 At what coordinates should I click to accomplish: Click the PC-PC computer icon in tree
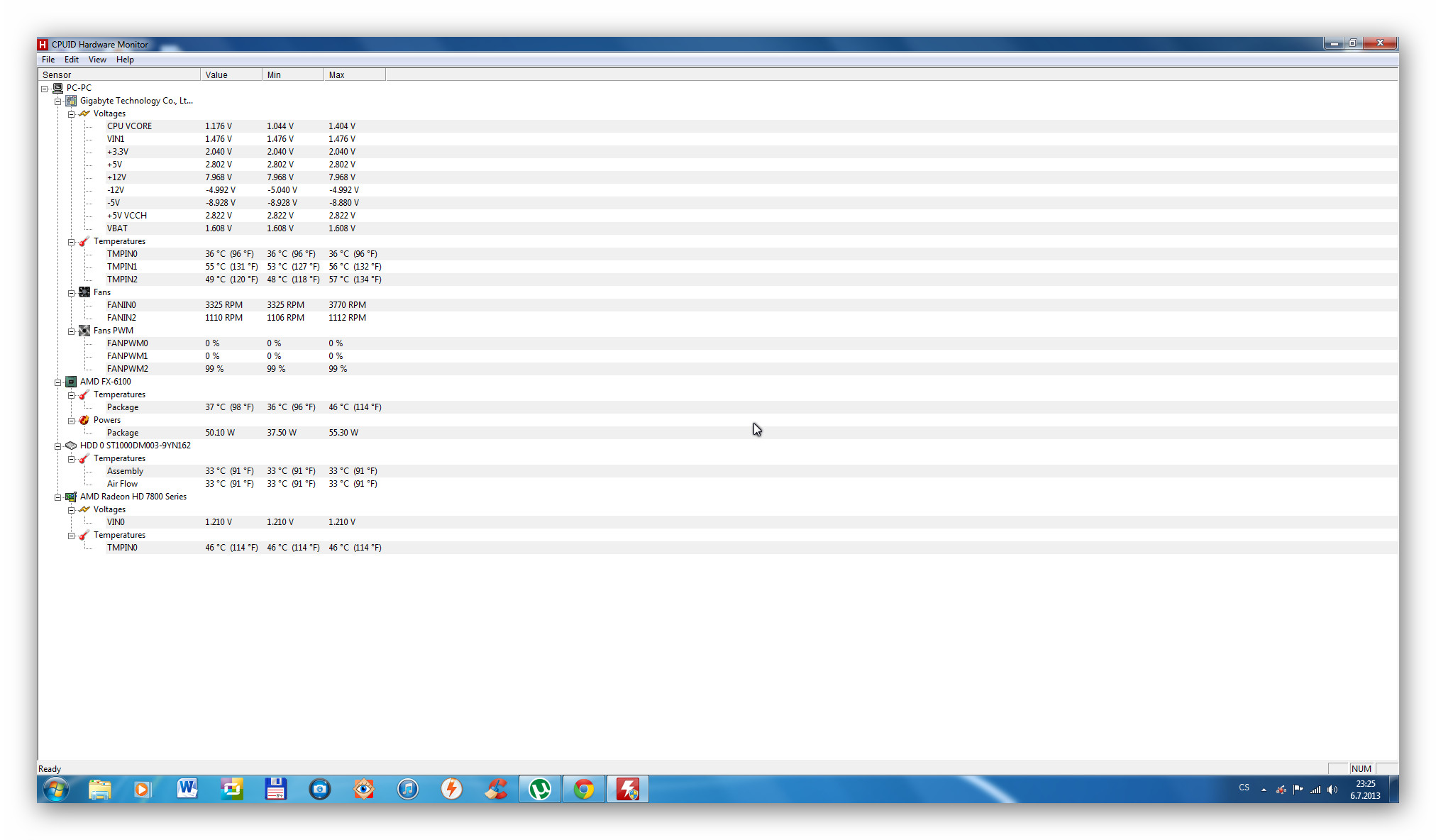coord(58,88)
